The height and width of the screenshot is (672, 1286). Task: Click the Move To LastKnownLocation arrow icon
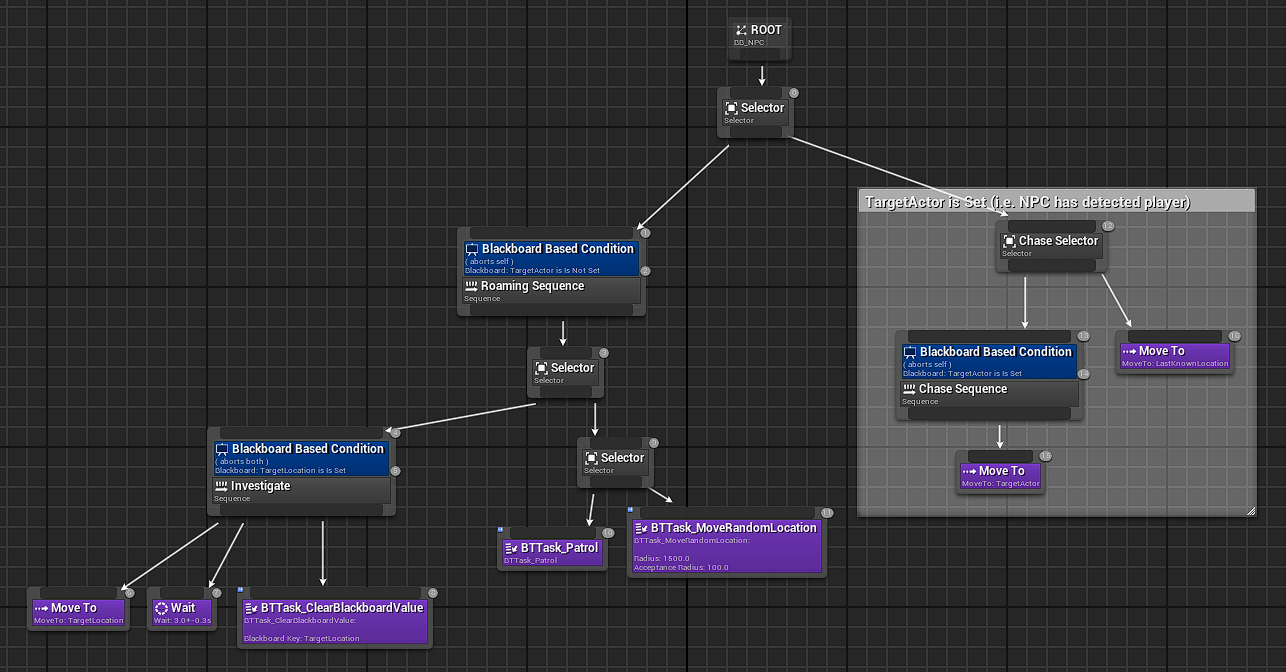1130,351
